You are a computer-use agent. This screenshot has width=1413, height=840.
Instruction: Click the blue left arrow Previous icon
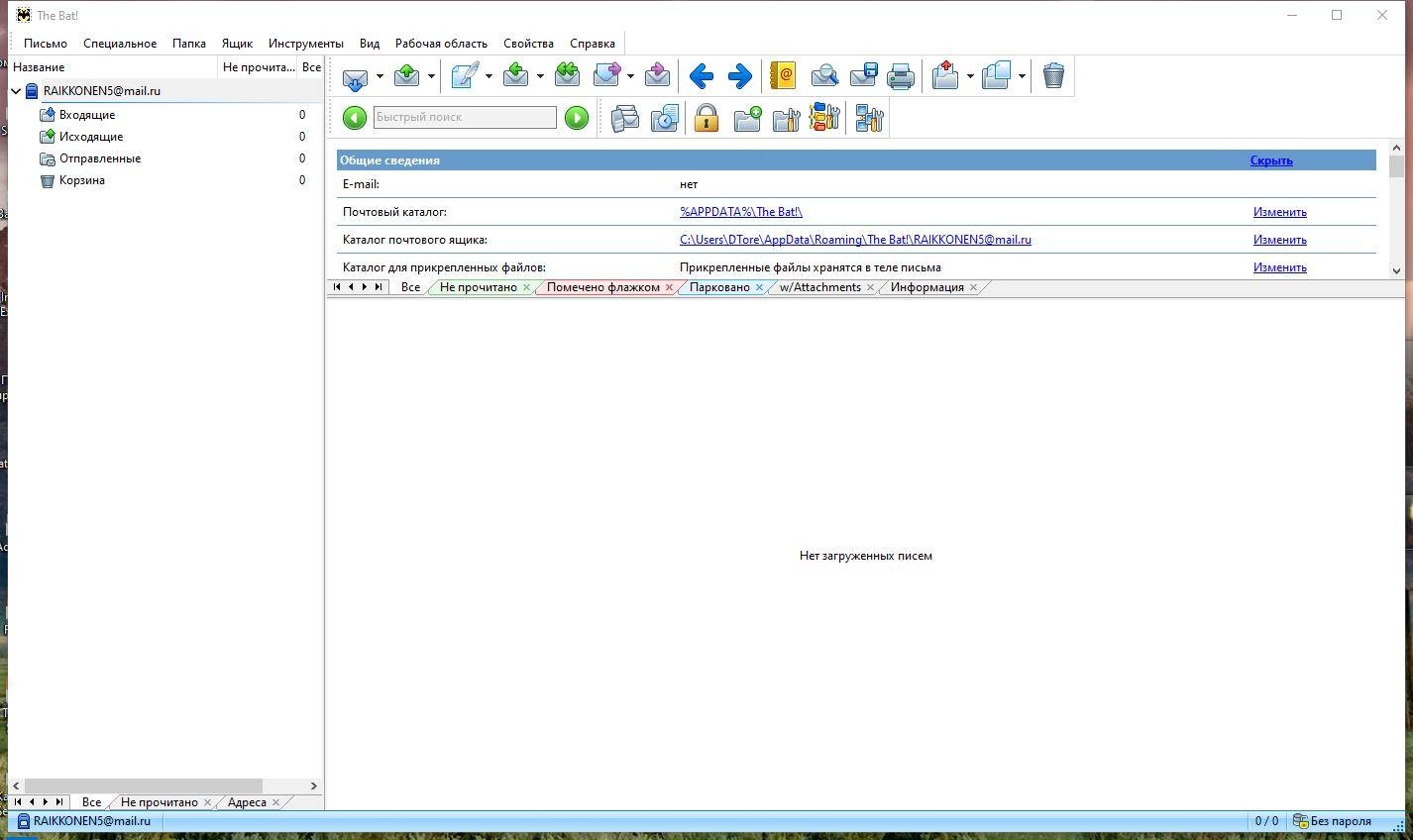tap(702, 76)
